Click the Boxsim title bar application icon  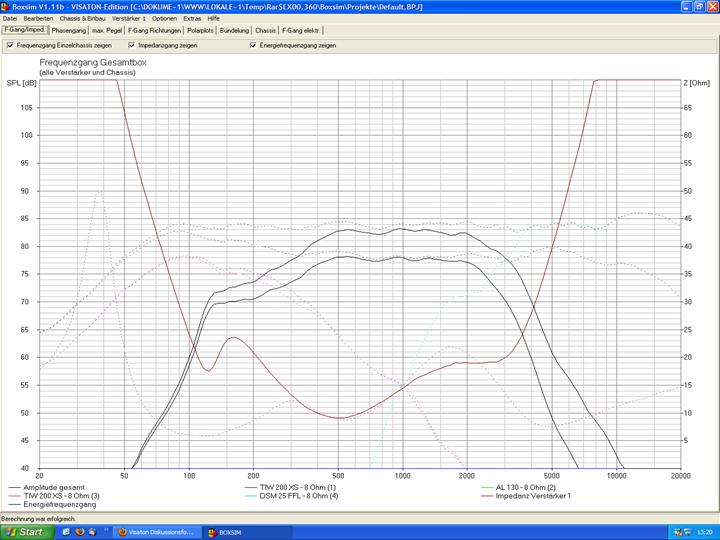pos(6,6)
